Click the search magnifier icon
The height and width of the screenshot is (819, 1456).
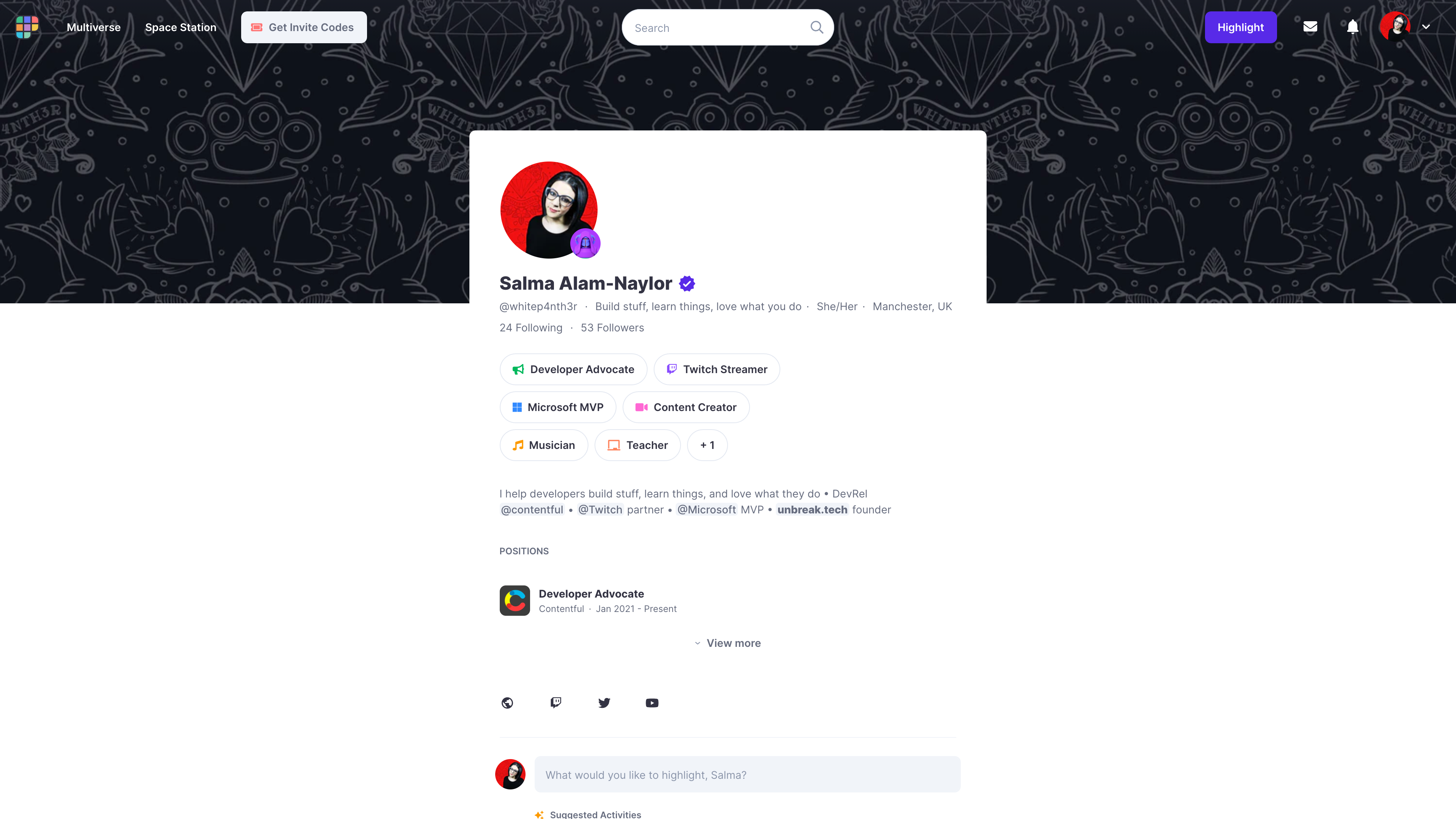816,27
